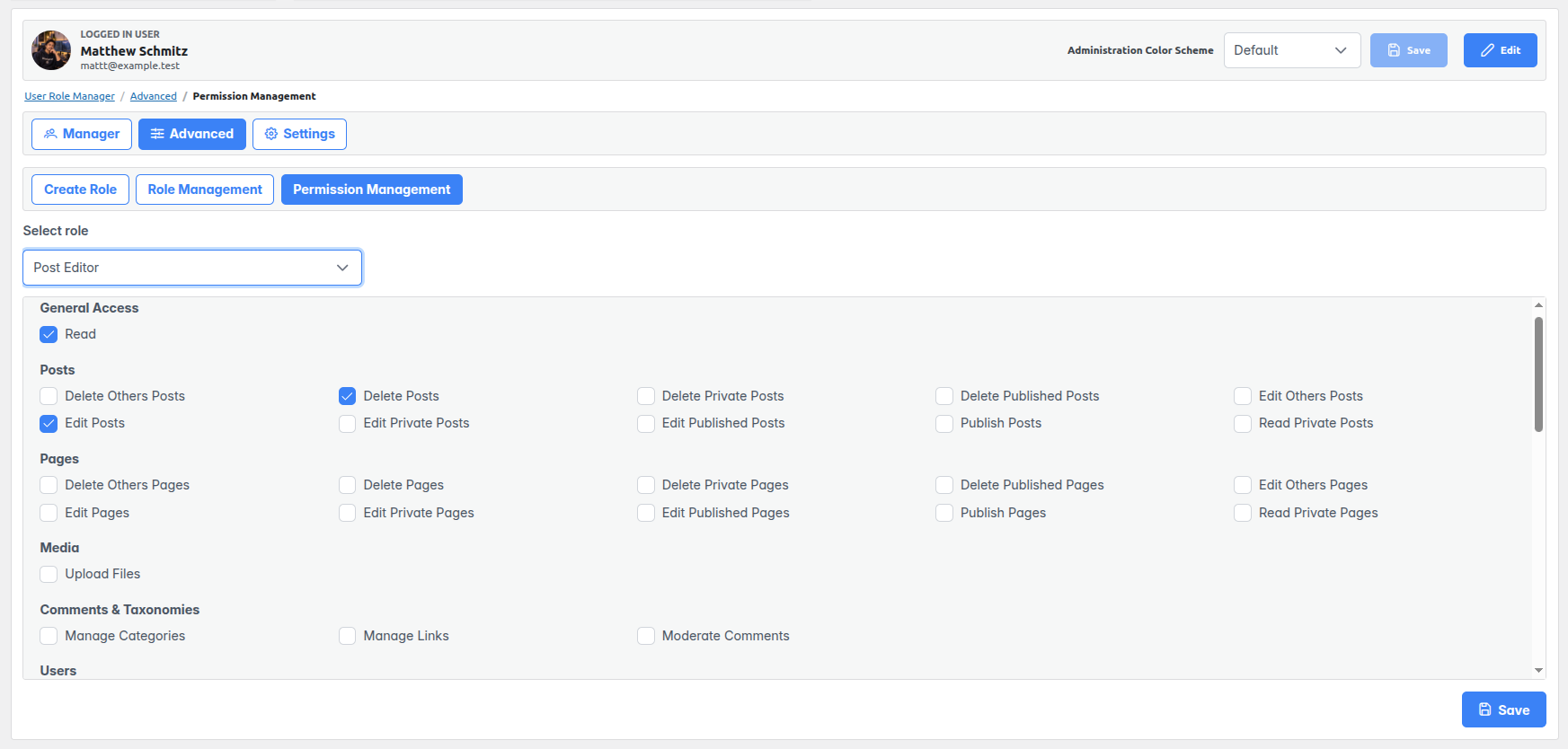Enable Delete Private Pages permission
Screen dimensions: 1568x749
click(645, 485)
